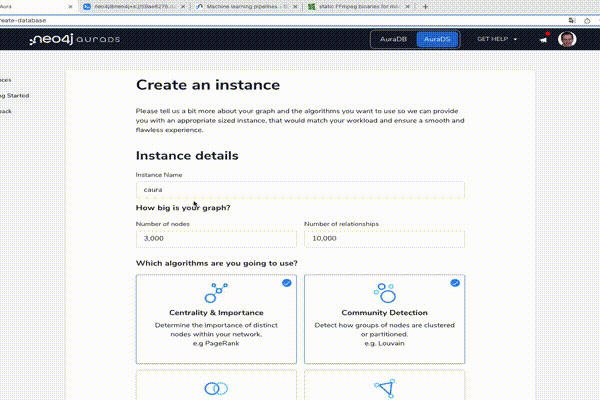Viewport: 600px width, 400px height.
Task: Click the Number of relationships field
Action: pos(385,238)
